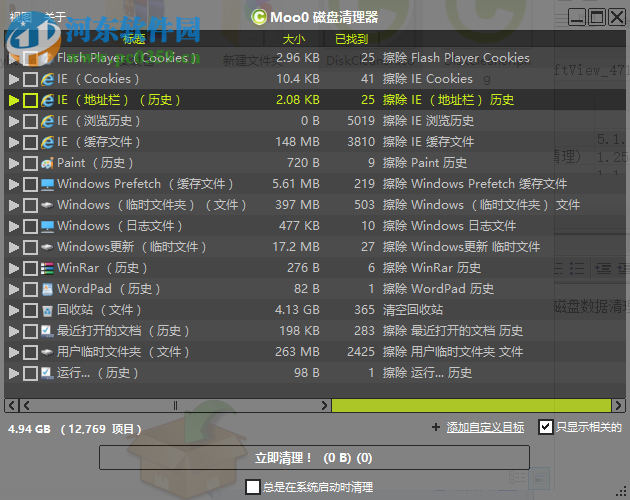Screen dimensions: 630x500
Task: Click the icon for 运行... (历史)
Action: pos(47,373)
